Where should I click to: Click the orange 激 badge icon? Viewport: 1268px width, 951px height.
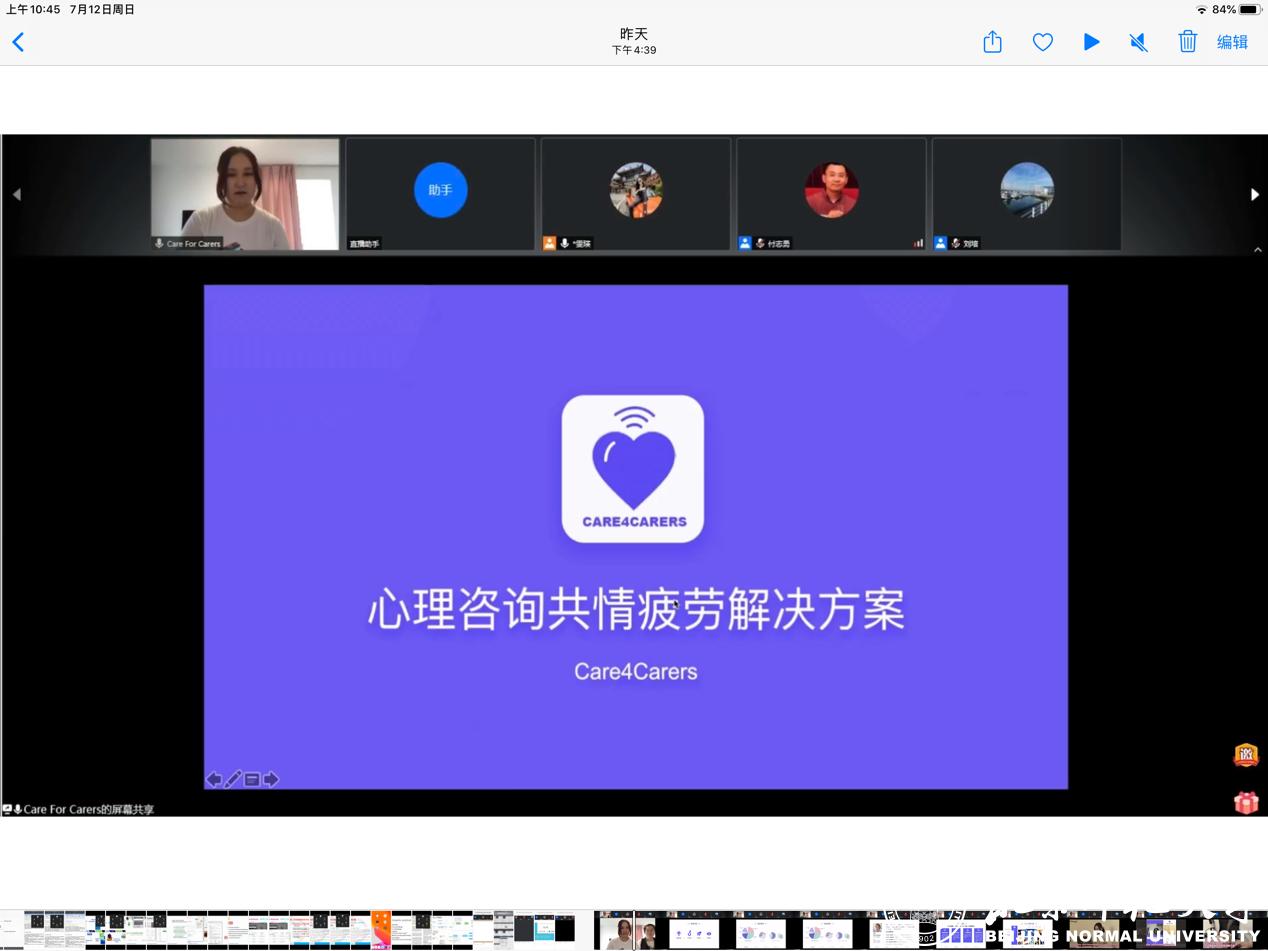click(x=1245, y=755)
